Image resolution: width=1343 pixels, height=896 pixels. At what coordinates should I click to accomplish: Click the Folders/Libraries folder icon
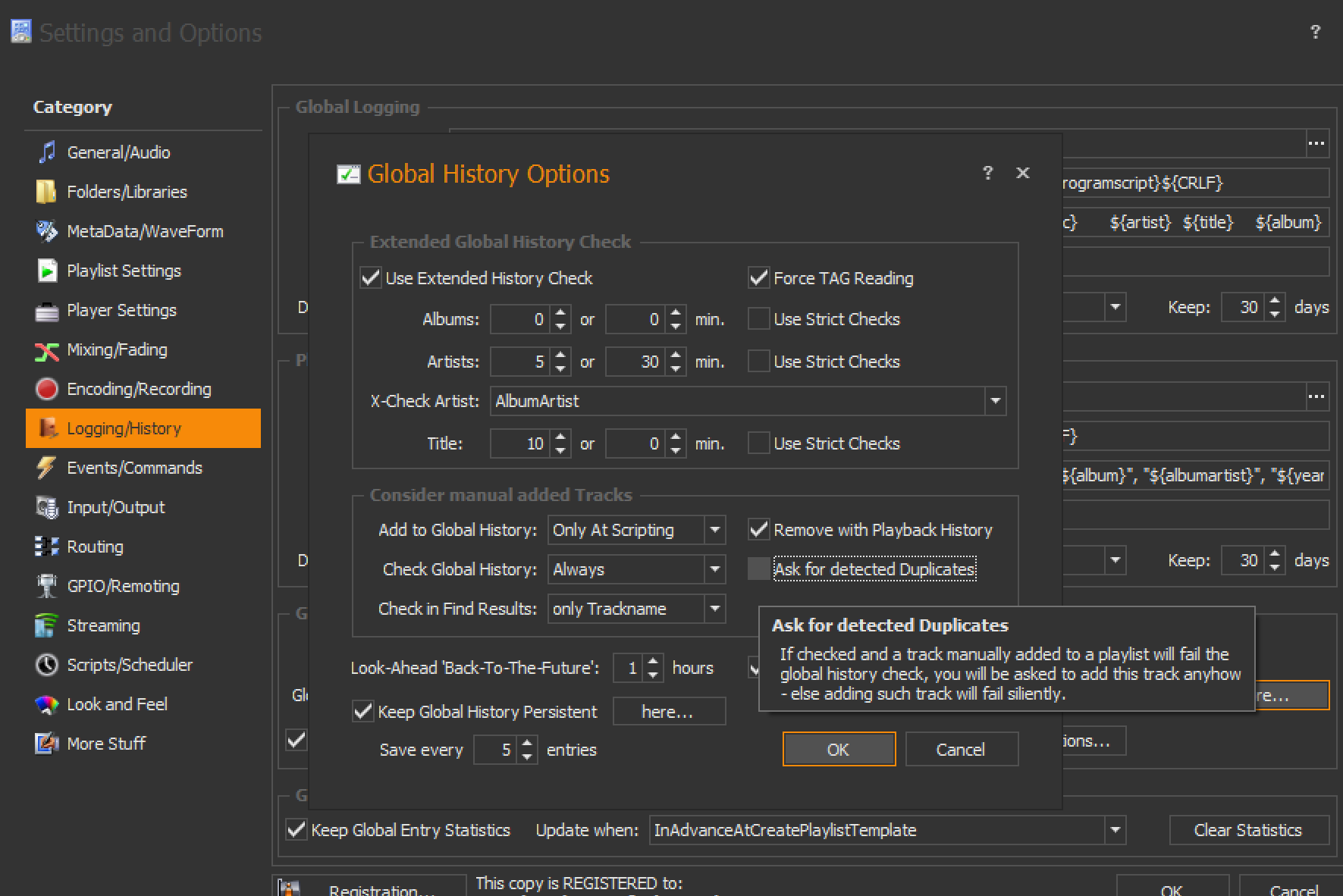click(46, 192)
